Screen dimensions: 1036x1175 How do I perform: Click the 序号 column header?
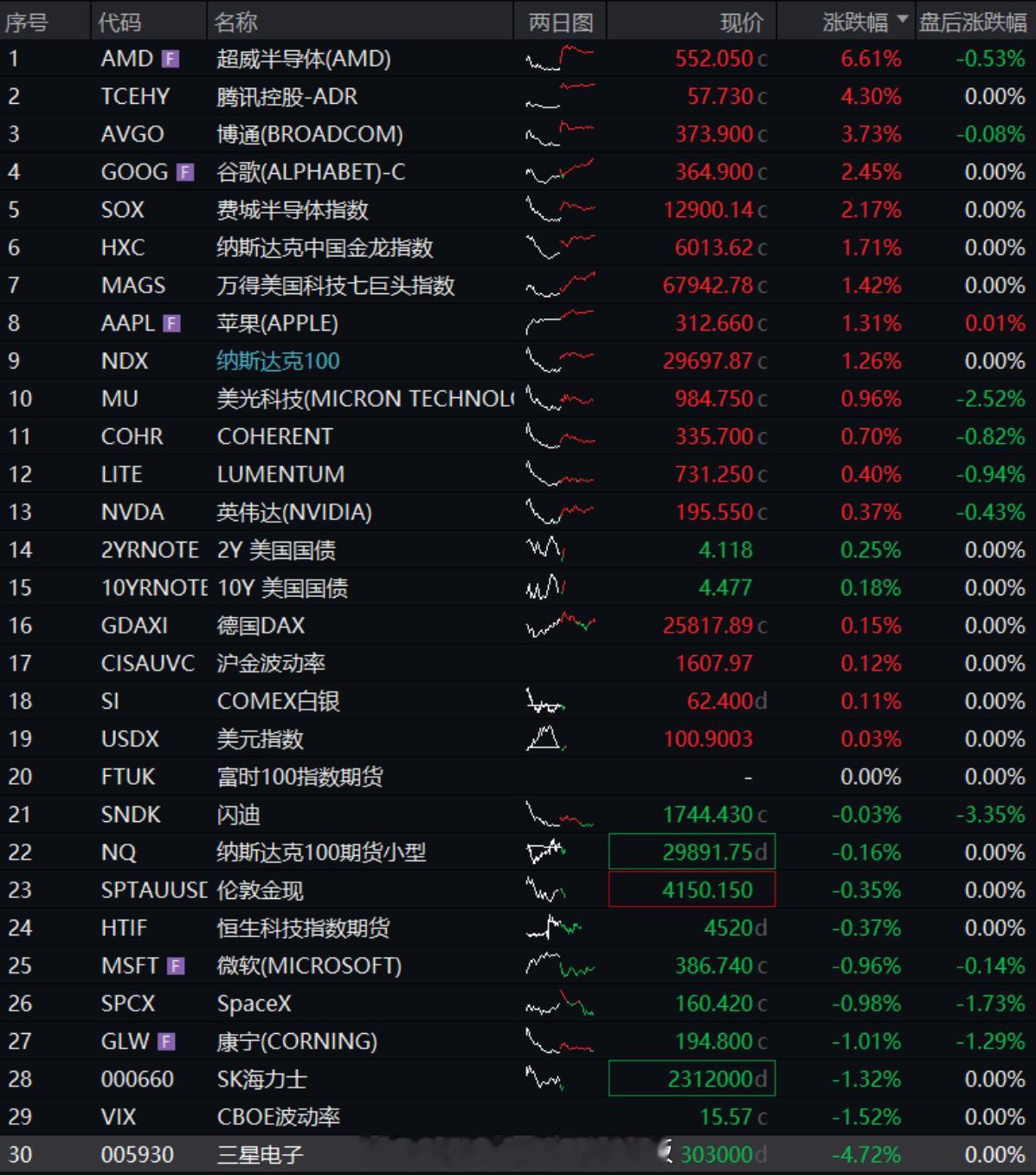pyautogui.click(x=27, y=22)
